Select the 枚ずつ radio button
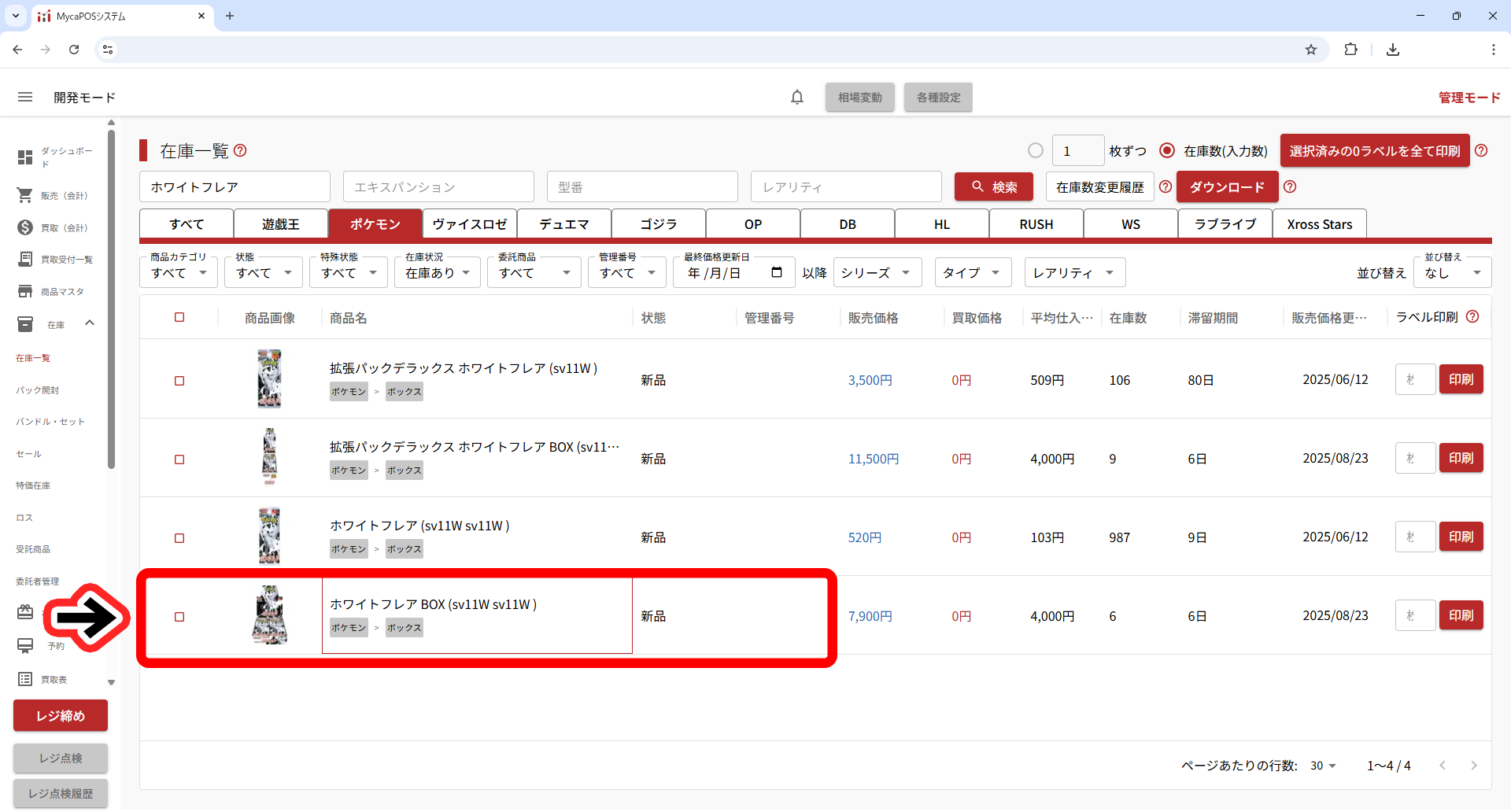Screen dimensions: 1511x812 1036,150
